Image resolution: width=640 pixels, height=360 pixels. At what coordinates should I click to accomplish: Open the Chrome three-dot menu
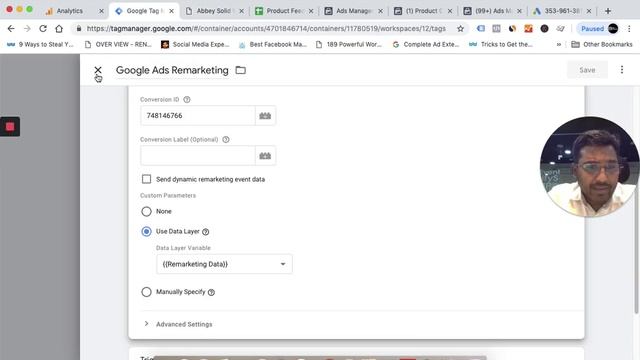(629, 29)
